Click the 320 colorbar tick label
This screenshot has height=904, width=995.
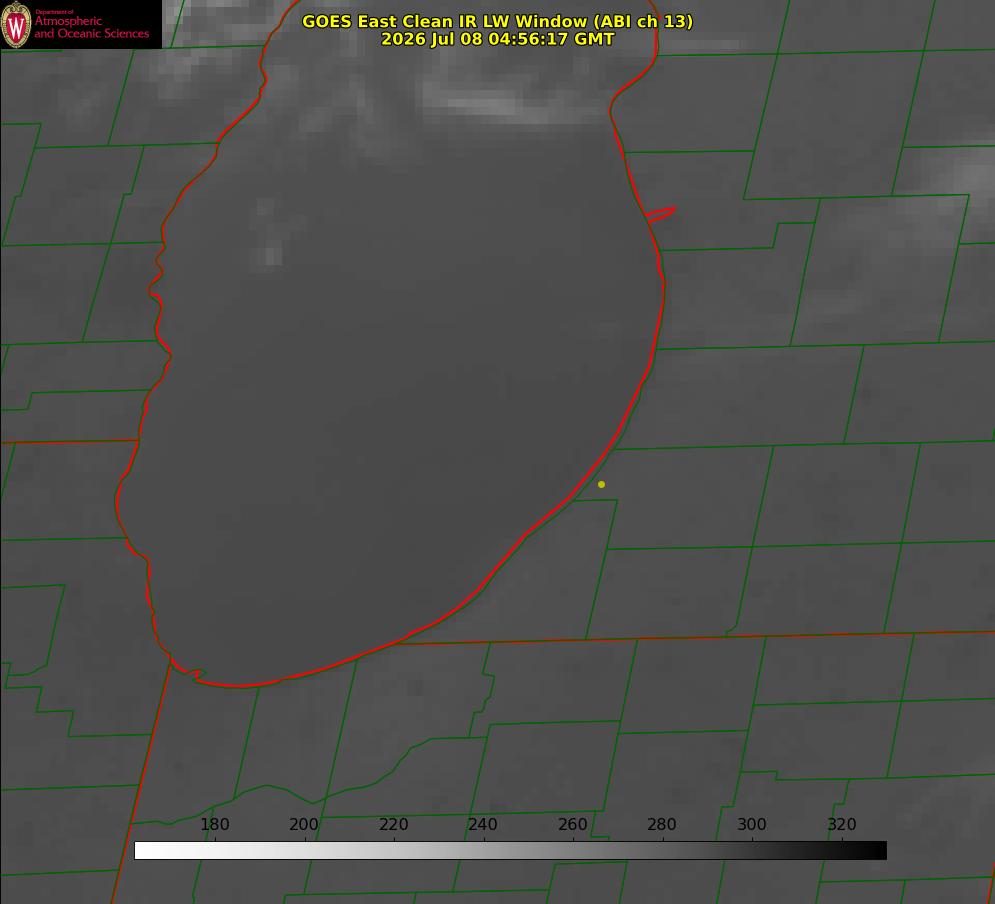pyautogui.click(x=842, y=824)
